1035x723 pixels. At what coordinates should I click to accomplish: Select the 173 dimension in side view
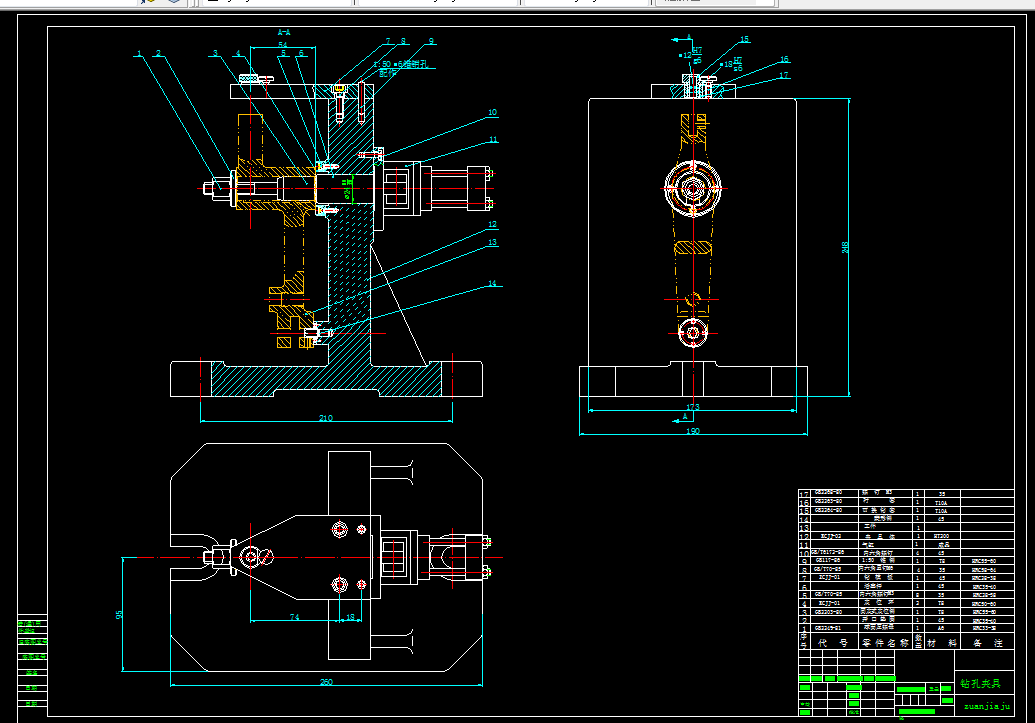tap(692, 407)
